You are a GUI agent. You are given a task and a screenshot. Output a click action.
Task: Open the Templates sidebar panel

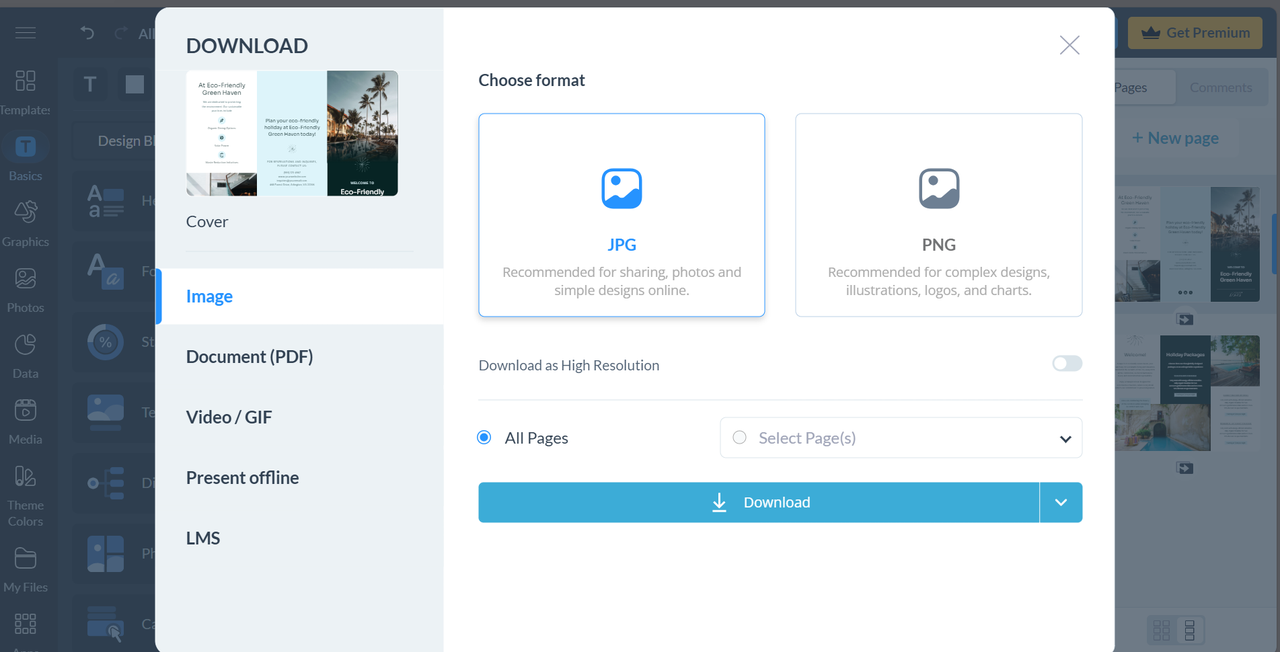tap(26, 92)
